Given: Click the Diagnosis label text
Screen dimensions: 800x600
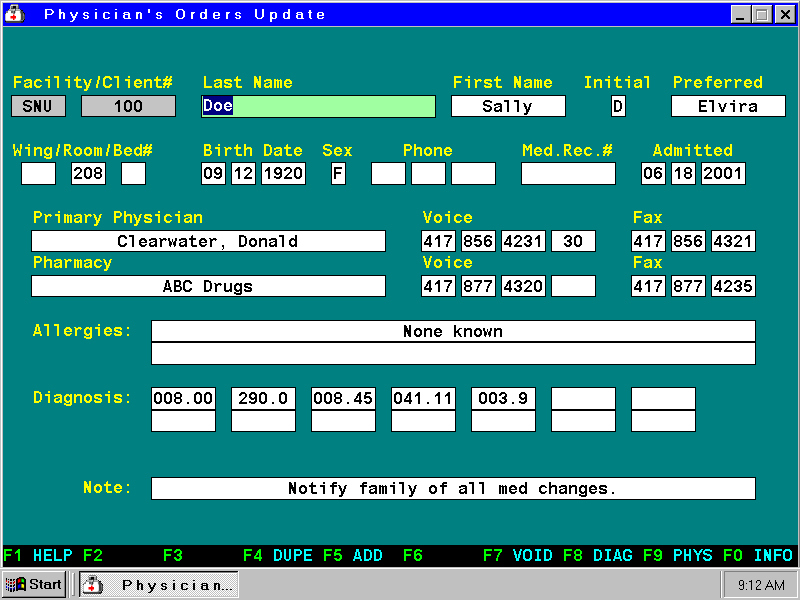Looking at the screenshot, I should [82, 397].
